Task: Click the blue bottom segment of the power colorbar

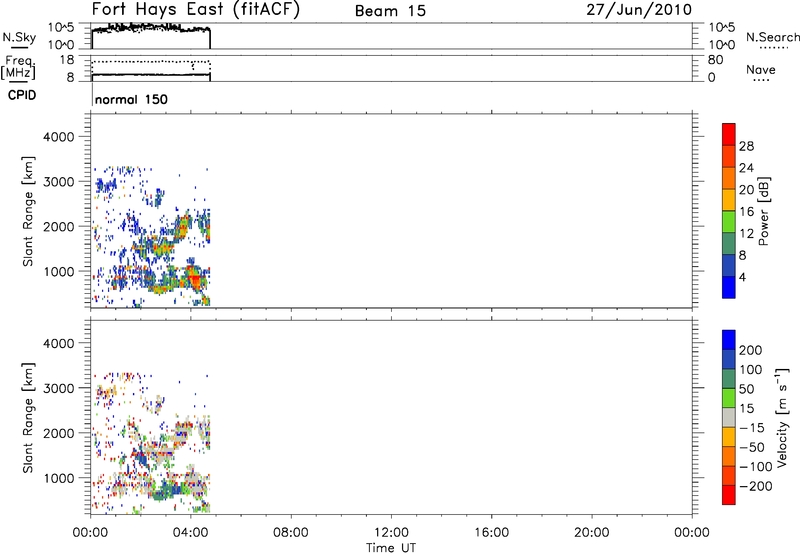Action: tap(729, 287)
